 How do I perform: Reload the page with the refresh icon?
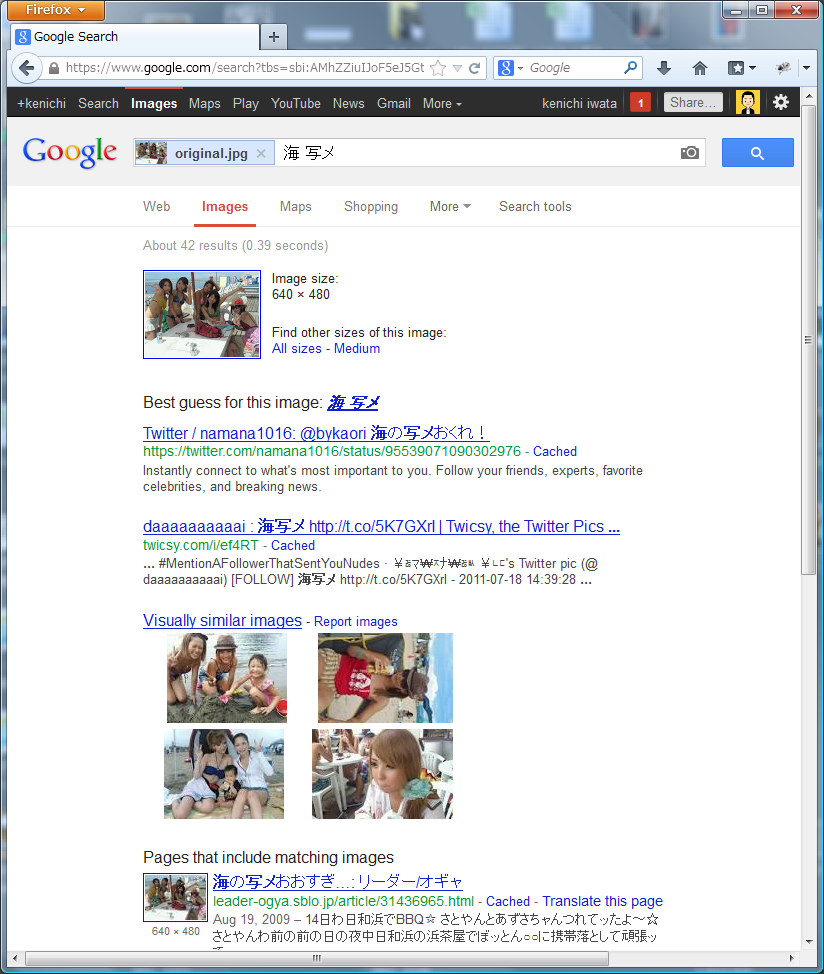pyautogui.click(x=474, y=68)
